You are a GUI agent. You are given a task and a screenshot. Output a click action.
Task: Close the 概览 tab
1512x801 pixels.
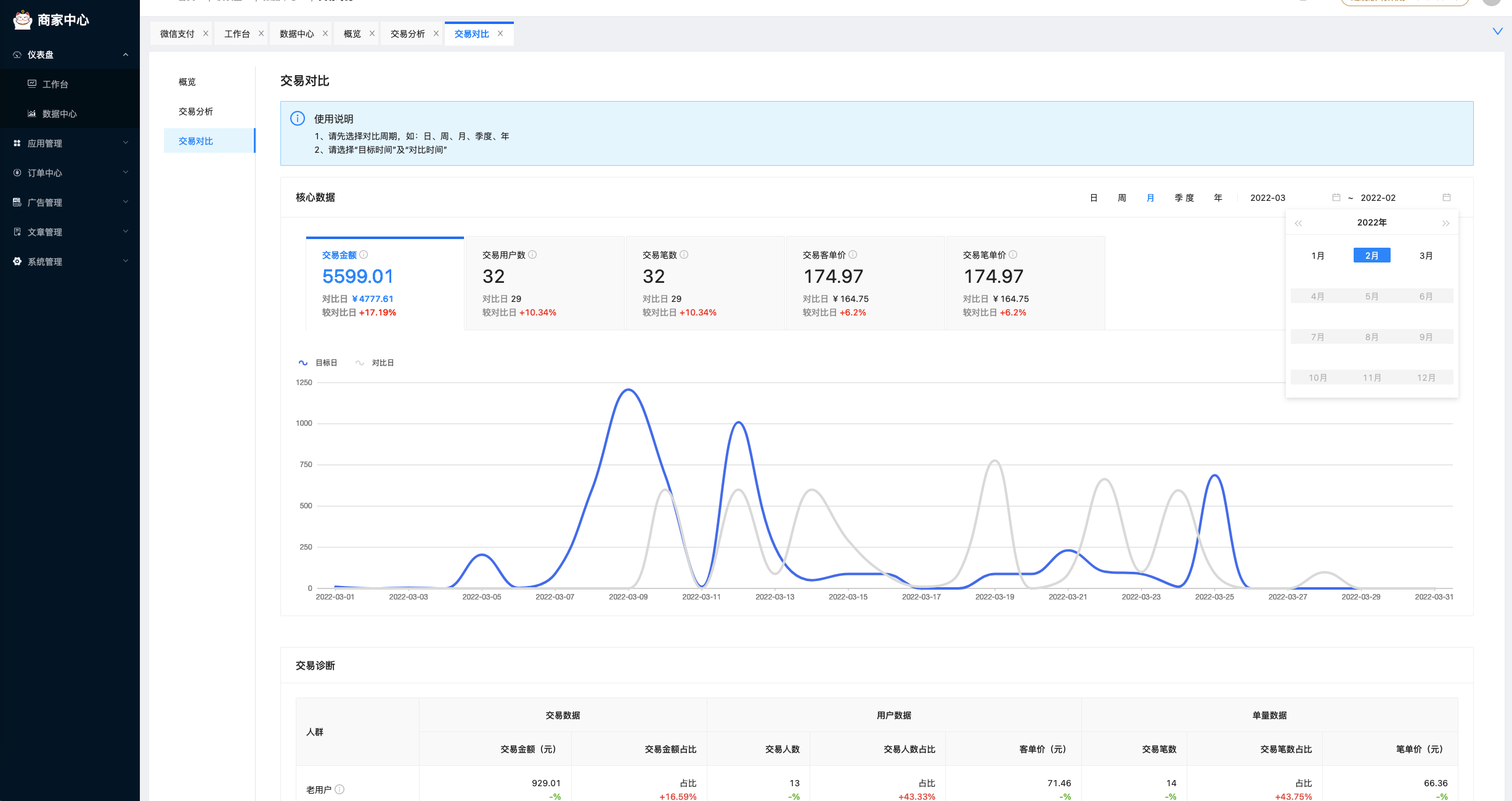click(372, 34)
